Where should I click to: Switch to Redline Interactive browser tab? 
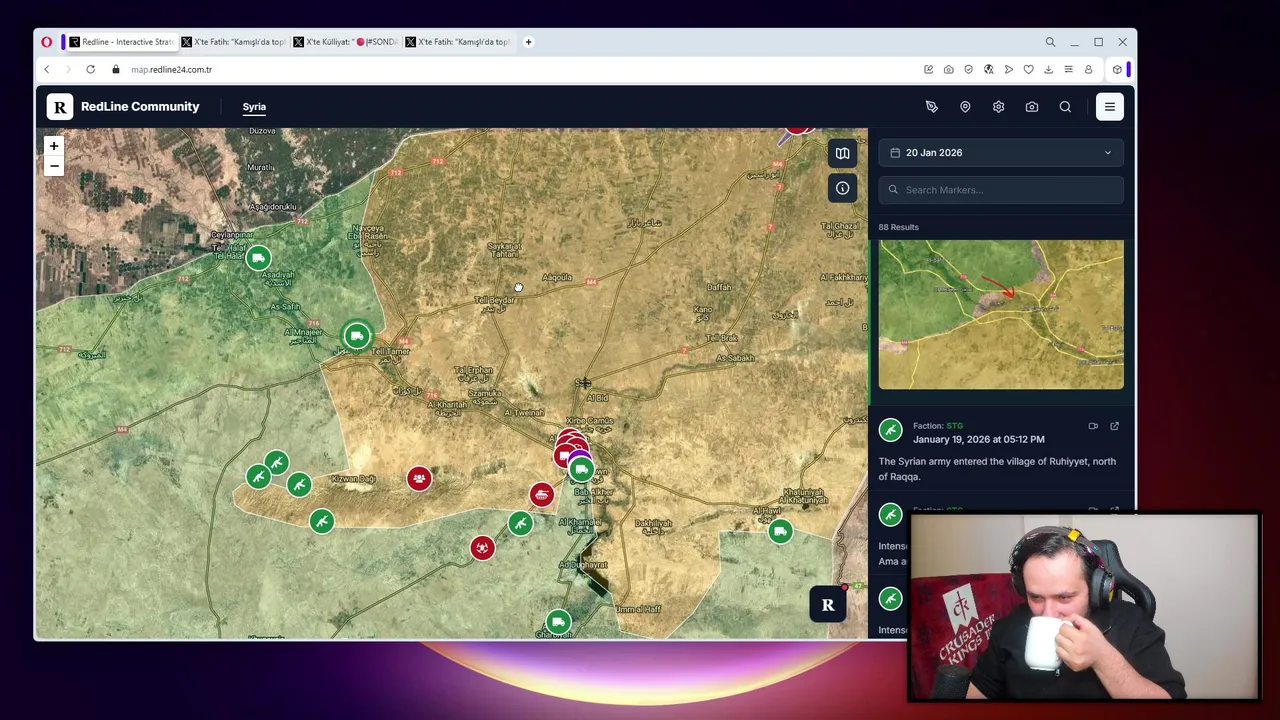(120, 42)
